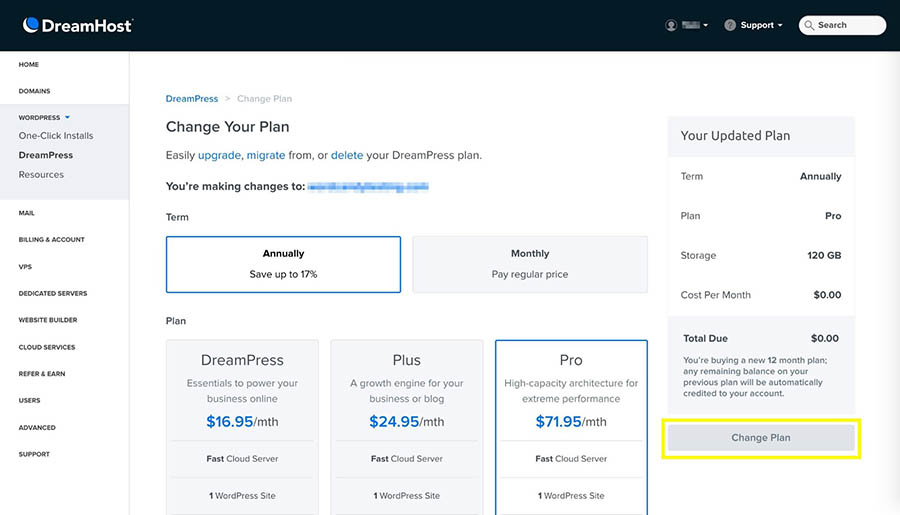Click the 120 GB storage value
The height and width of the screenshot is (515, 900).
click(x=824, y=255)
